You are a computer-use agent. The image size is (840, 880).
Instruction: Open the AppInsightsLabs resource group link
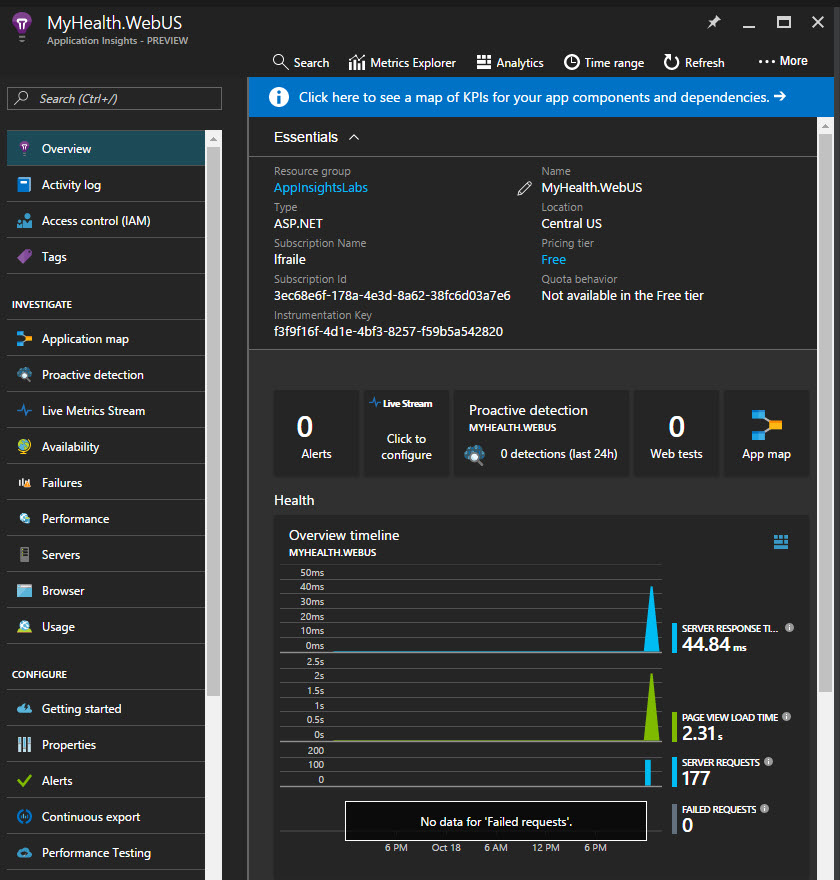(321, 187)
